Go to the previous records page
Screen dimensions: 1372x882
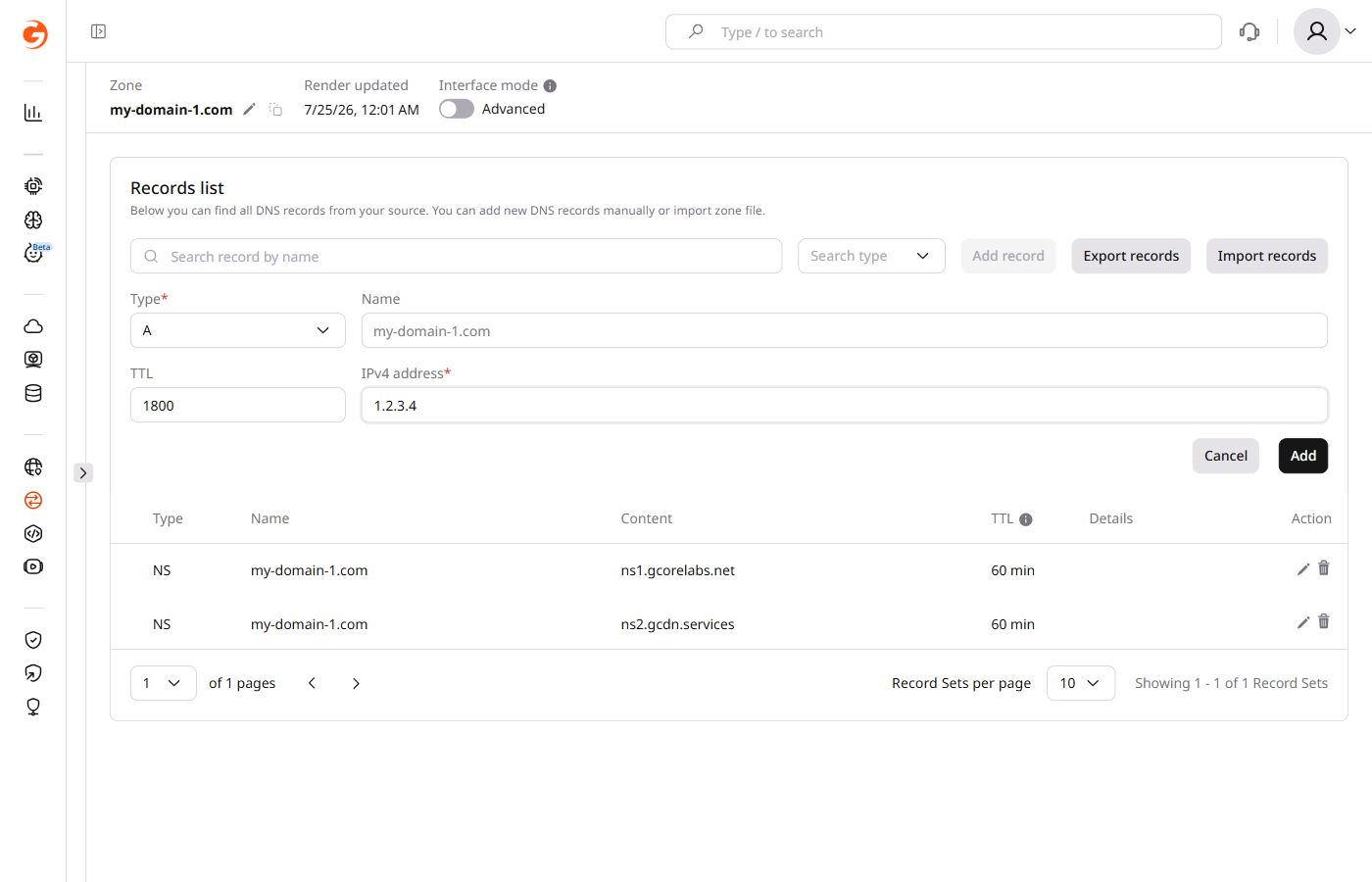click(312, 683)
